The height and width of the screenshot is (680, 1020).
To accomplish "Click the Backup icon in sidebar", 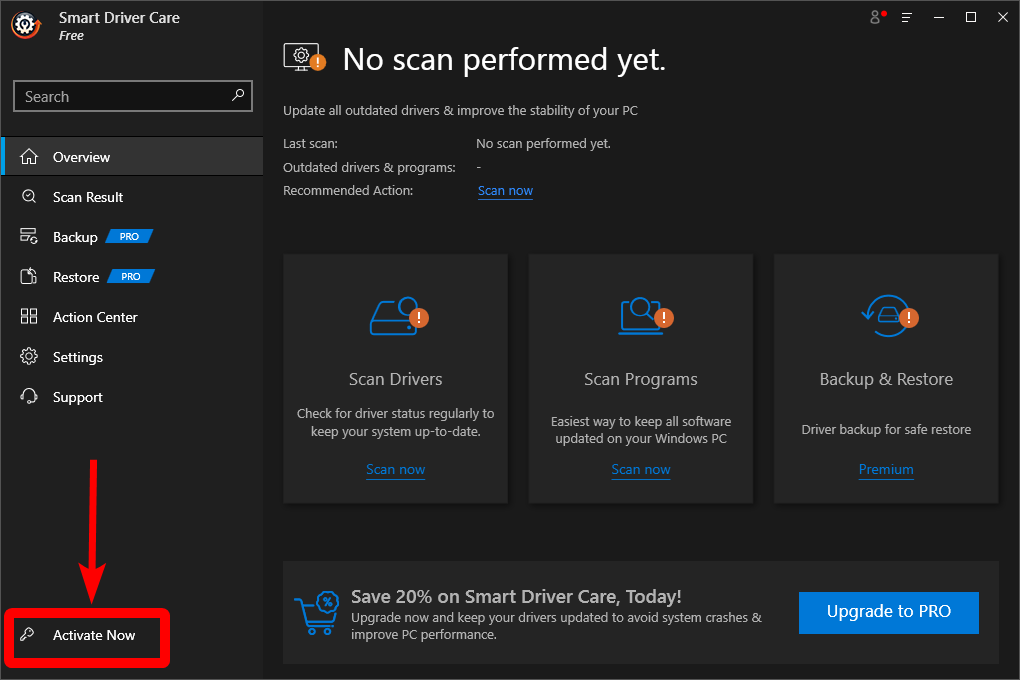I will [29, 236].
